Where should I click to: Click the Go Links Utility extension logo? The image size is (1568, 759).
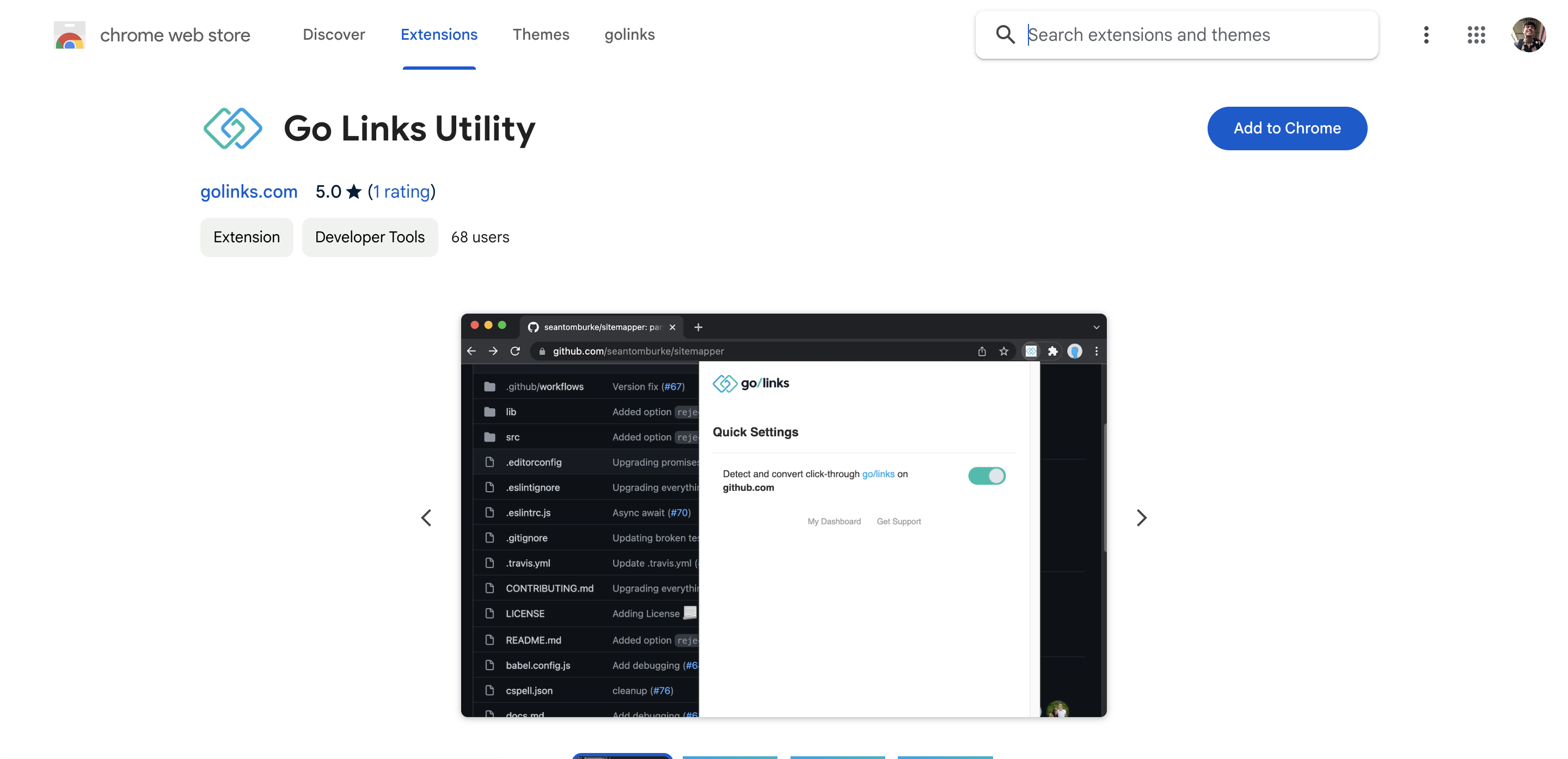coord(232,128)
